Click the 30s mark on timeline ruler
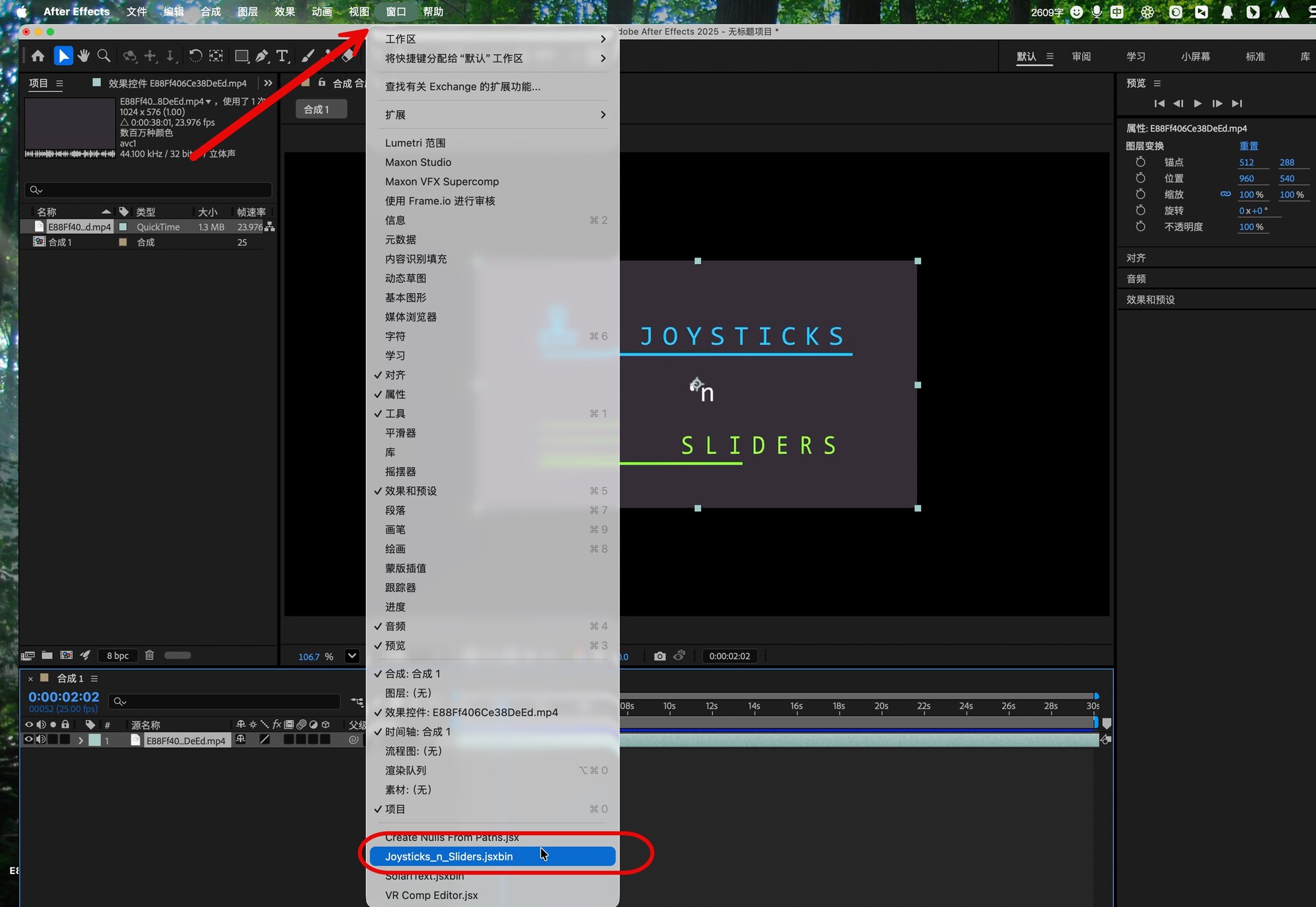Viewport: 1316px width, 907px height. pos(1093,706)
